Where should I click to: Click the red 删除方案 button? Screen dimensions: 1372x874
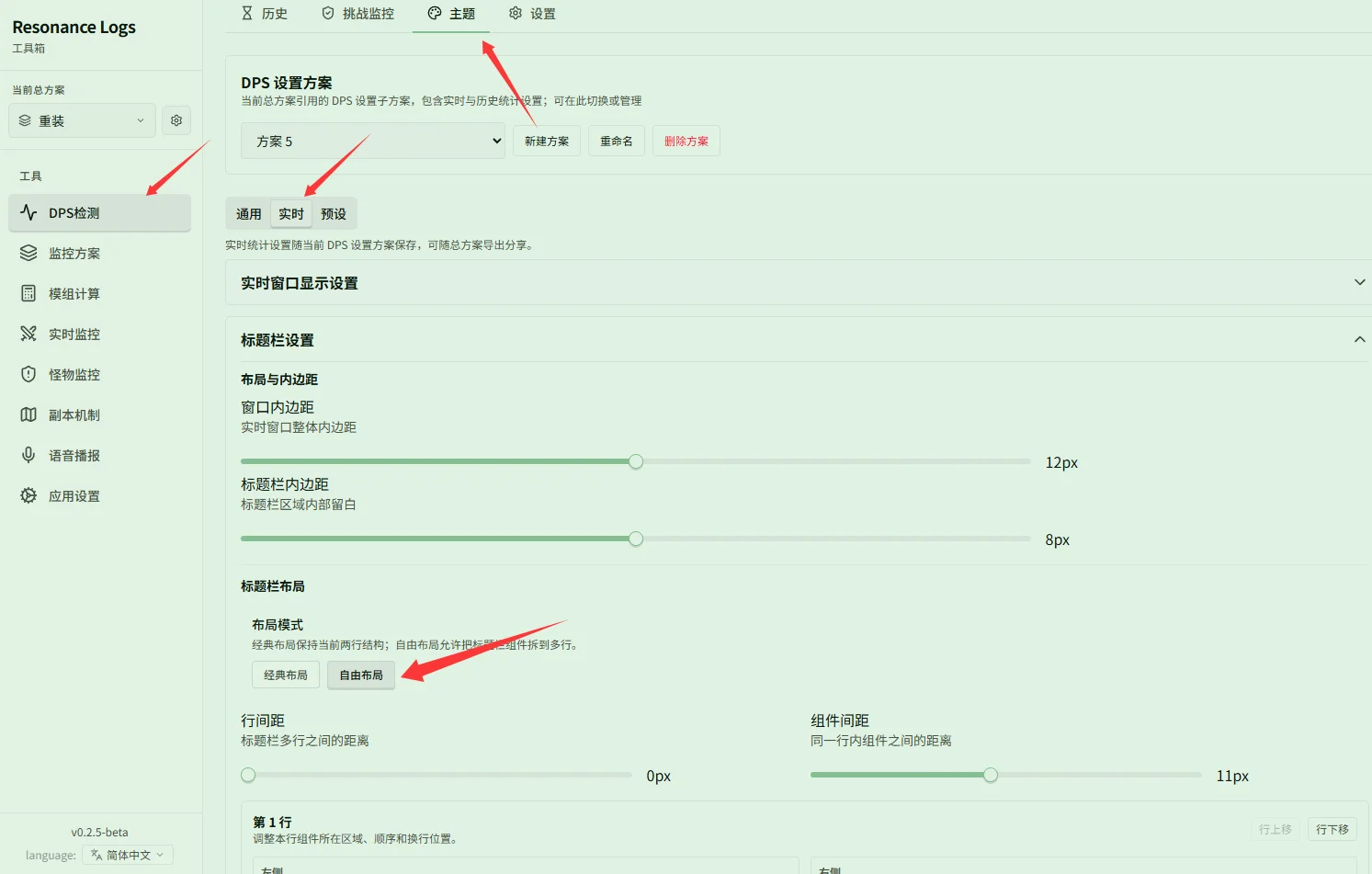pos(686,141)
